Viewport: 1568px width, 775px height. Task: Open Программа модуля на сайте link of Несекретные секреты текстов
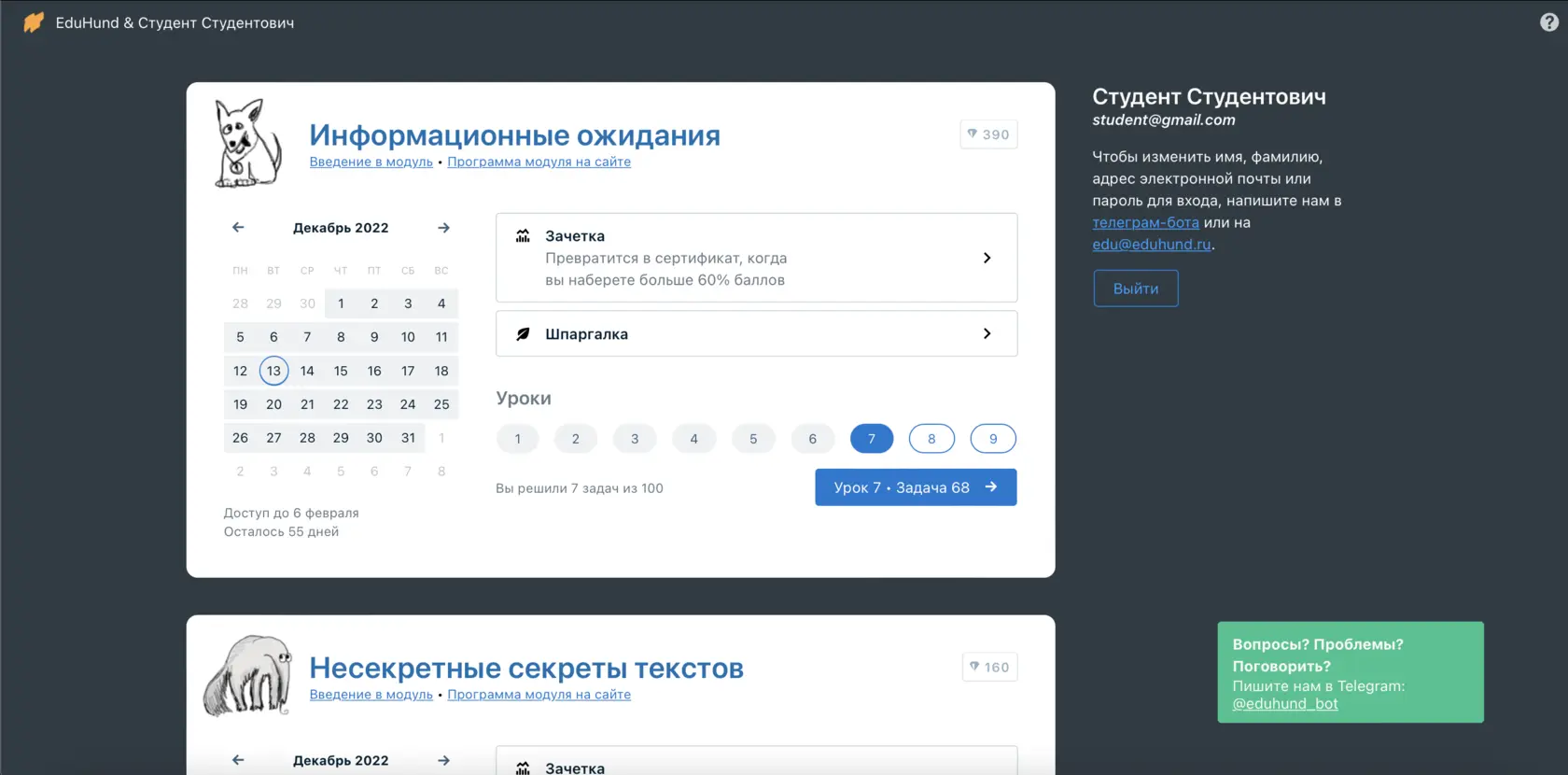[x=539, y=695]
